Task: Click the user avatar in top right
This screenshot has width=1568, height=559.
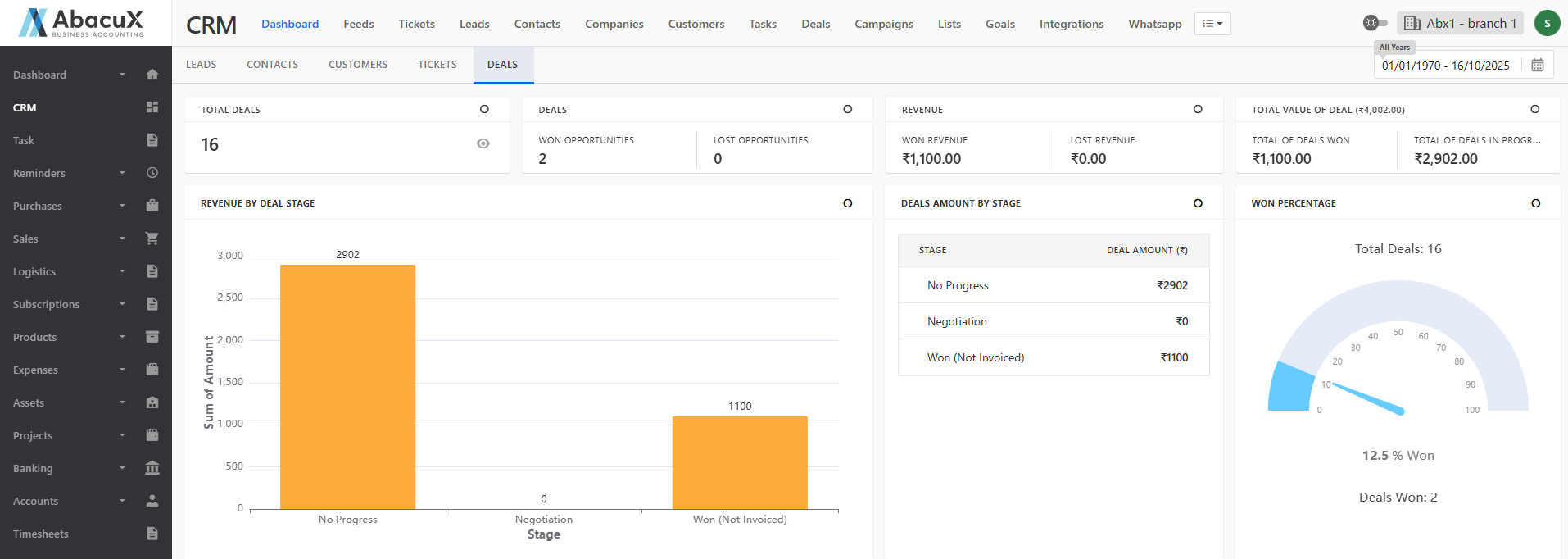Action: pyautogui.click(x=1546, y=24)
